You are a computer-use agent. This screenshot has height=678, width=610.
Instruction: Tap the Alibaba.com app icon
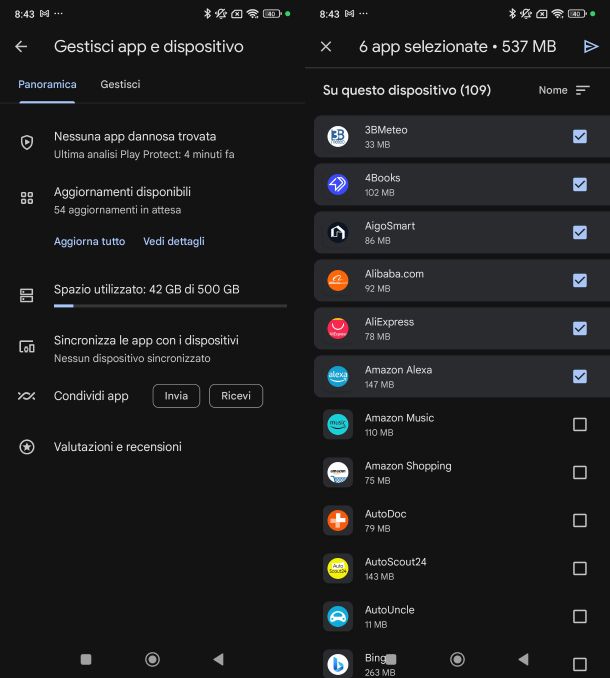(338, 281)
